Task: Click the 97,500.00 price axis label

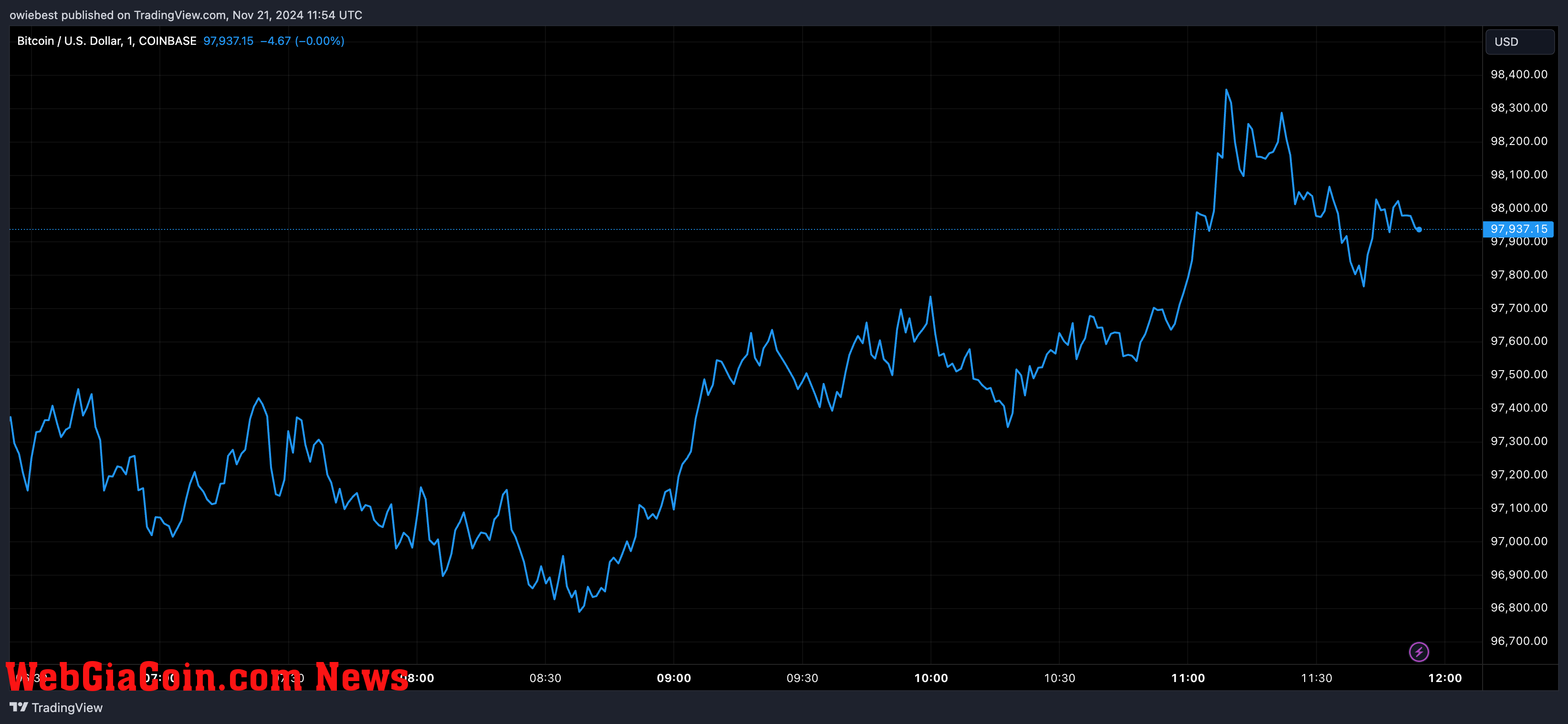Action: click(1519, 374)
